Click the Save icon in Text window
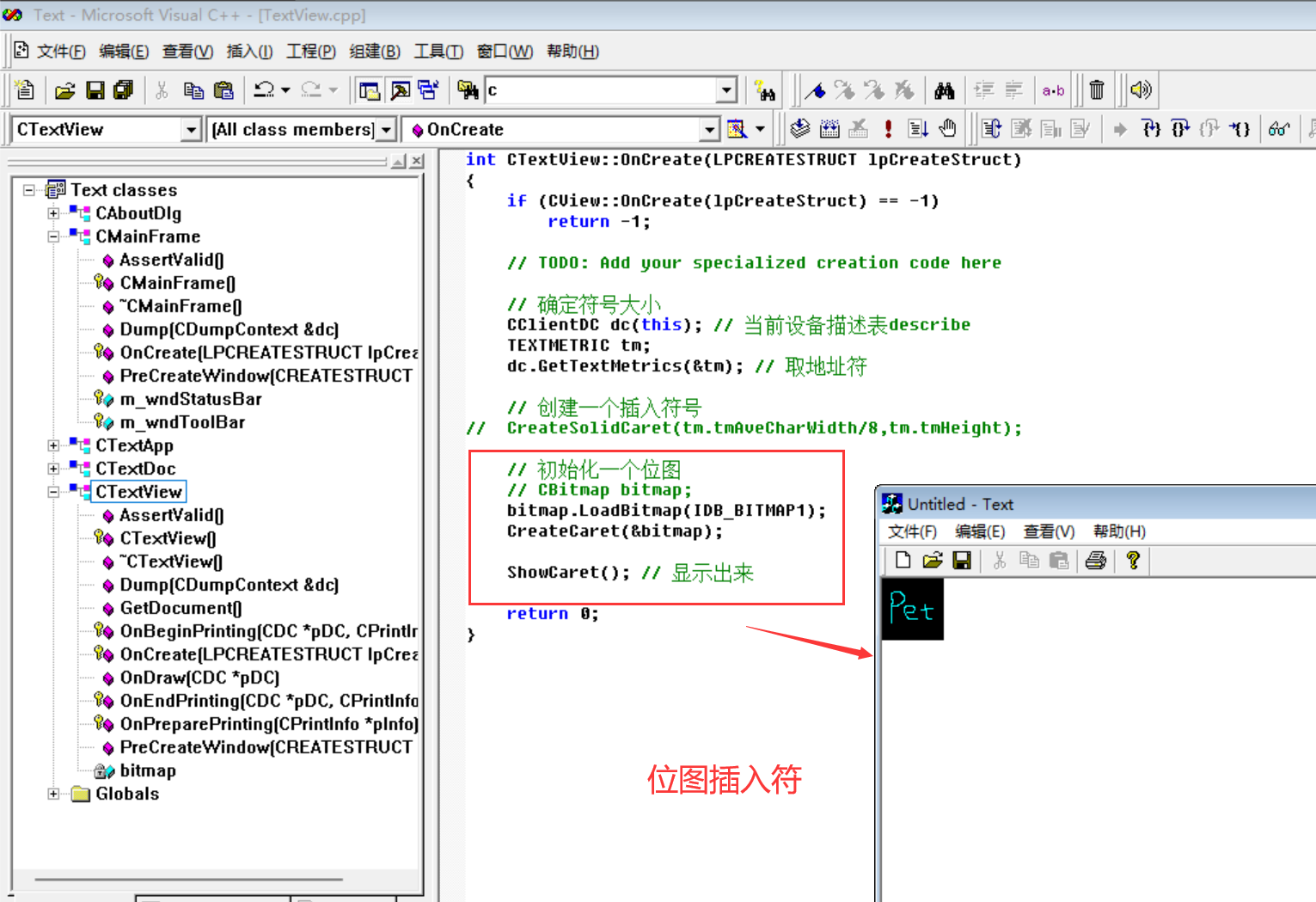Image resolution: width=1316 pixels, height=902 pixels. (962, 561)
